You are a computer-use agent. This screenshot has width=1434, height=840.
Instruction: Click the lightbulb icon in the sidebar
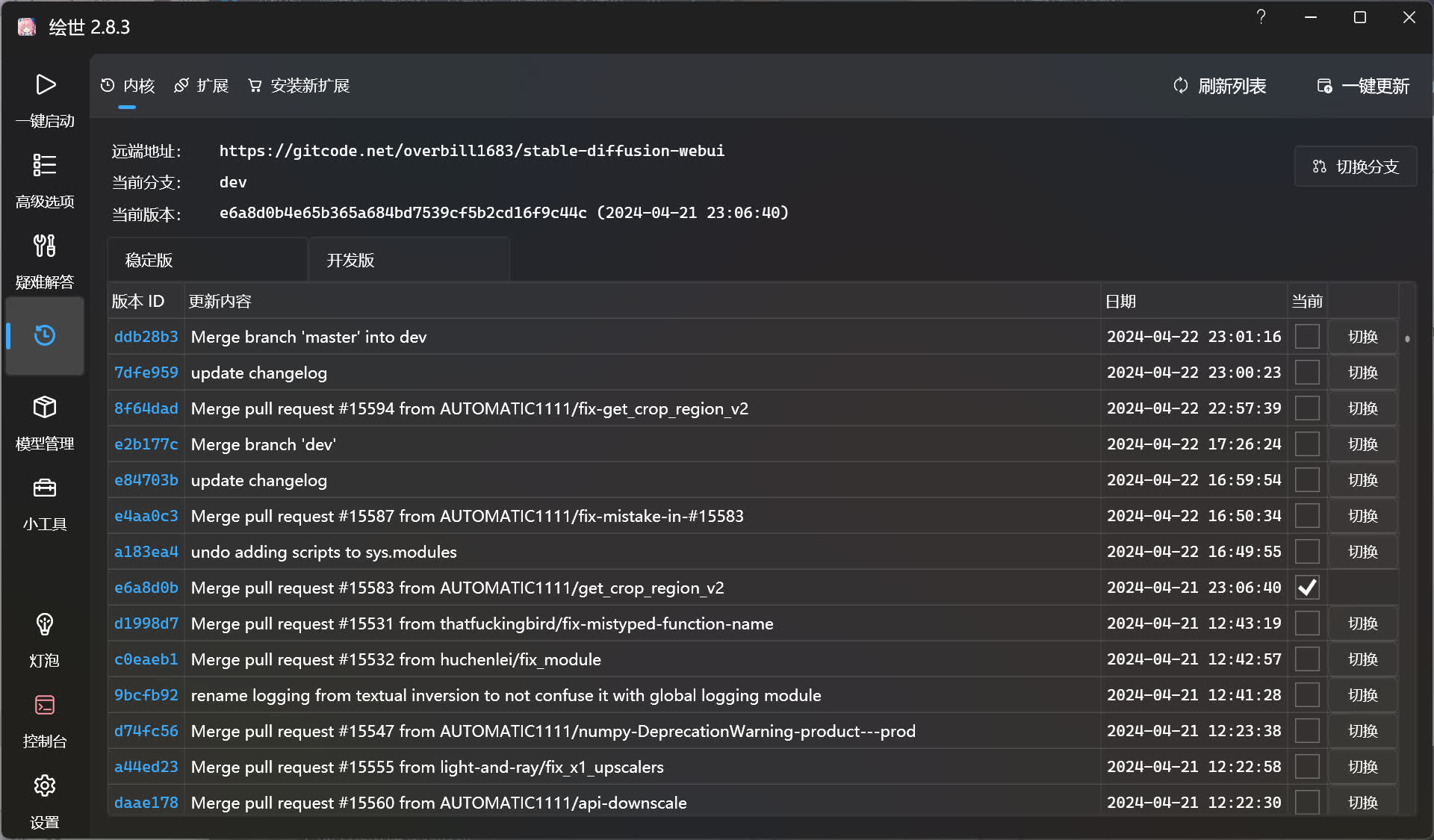45,624
